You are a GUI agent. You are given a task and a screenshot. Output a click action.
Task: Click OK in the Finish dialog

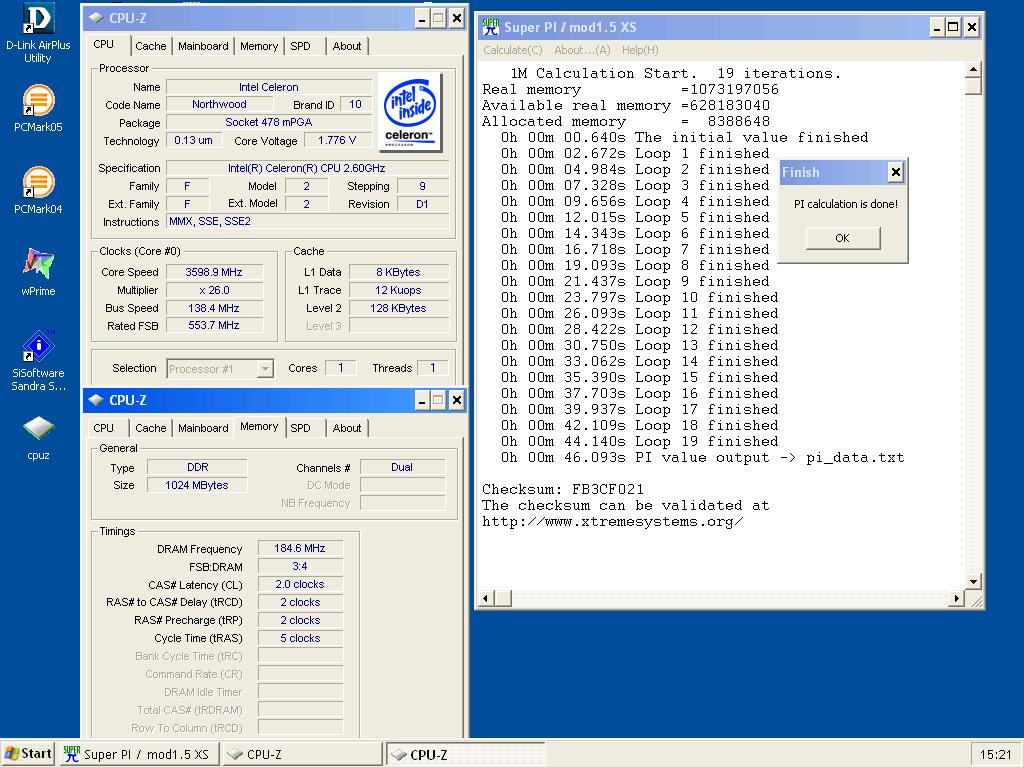pos(842,238)
